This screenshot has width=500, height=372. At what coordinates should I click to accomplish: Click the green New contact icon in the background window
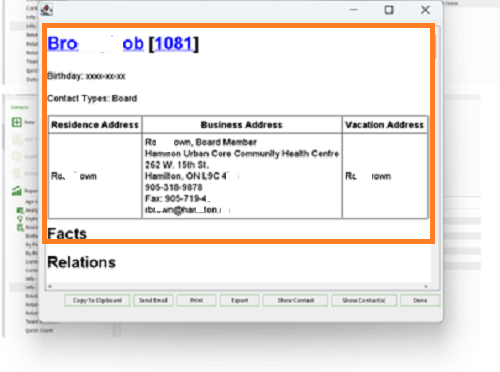[x=17, y=122]
